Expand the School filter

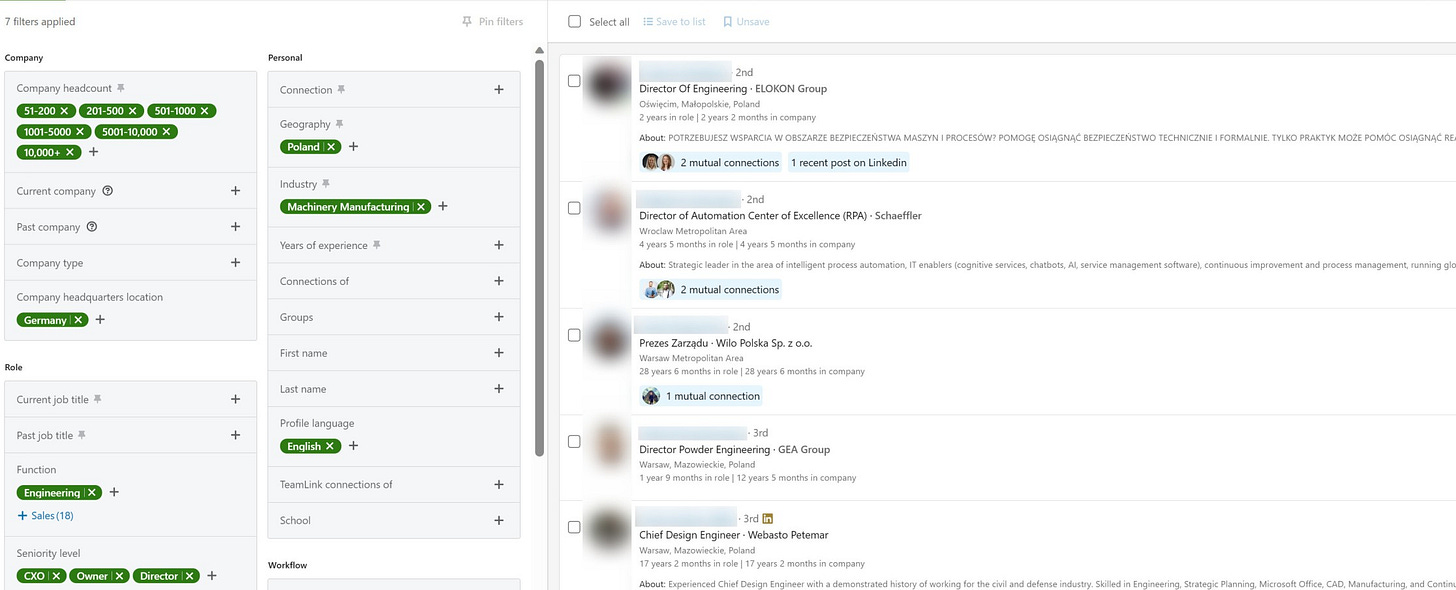[499, 520]
